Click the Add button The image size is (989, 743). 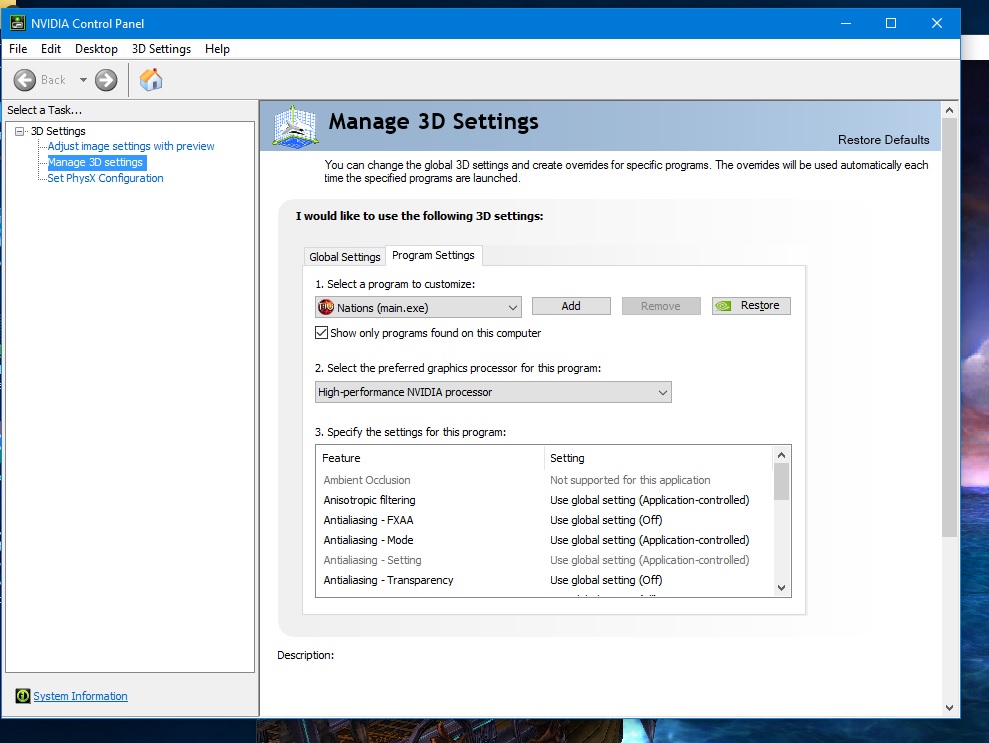point(571,306)
